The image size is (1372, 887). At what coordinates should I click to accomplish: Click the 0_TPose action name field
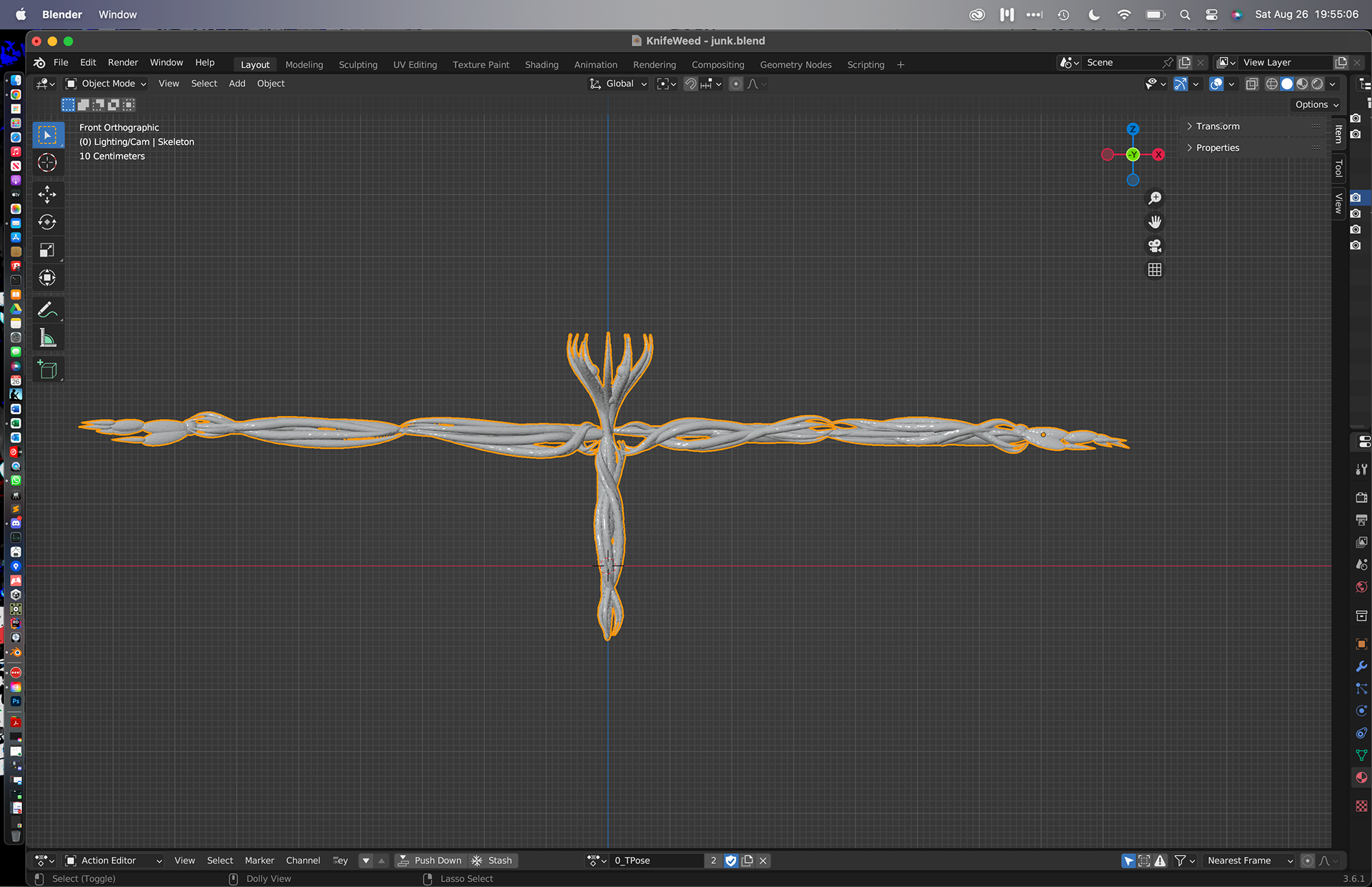point(657,861)
